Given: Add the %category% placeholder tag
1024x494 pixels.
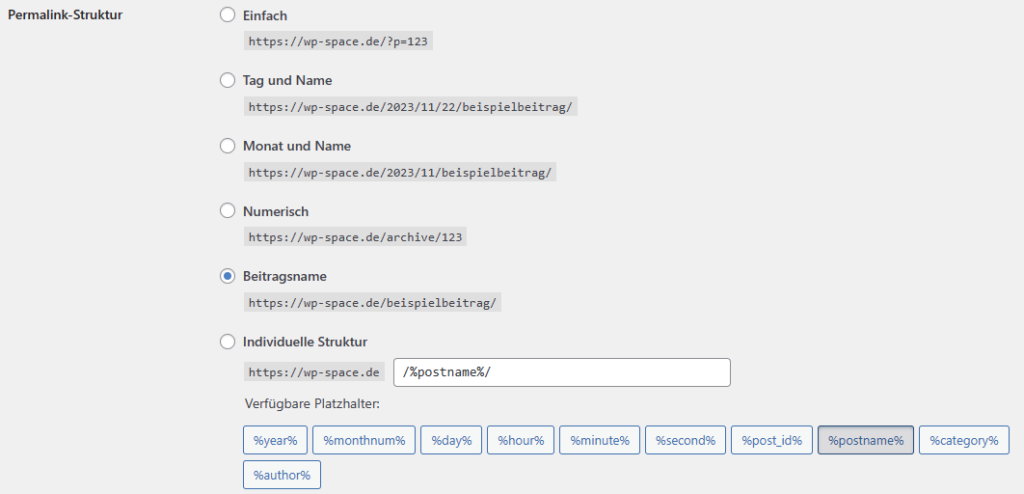Looking at the screenshot, I should click(x=964, y=440).
